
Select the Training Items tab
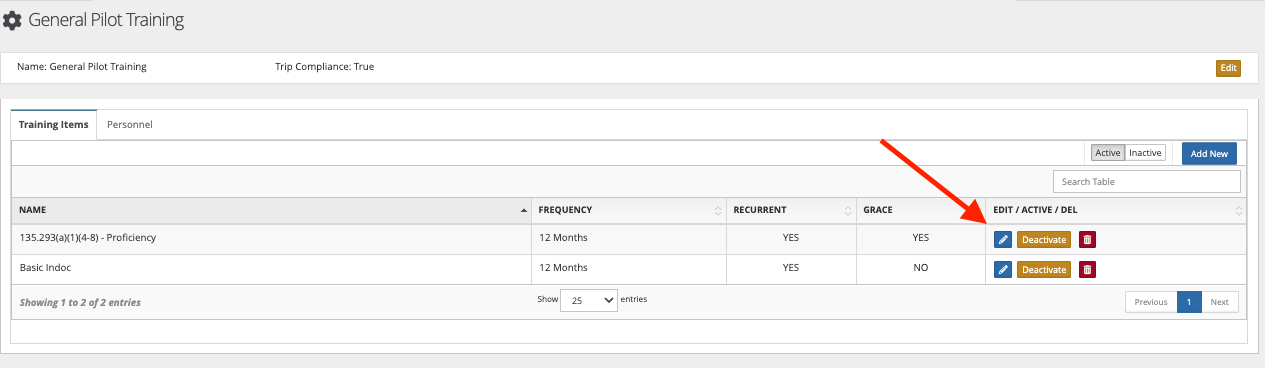point(54,125)
